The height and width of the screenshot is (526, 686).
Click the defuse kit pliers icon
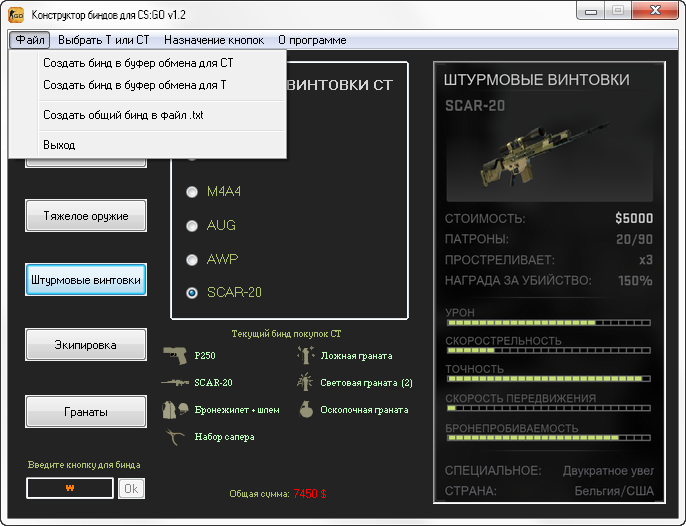point(175,437)
